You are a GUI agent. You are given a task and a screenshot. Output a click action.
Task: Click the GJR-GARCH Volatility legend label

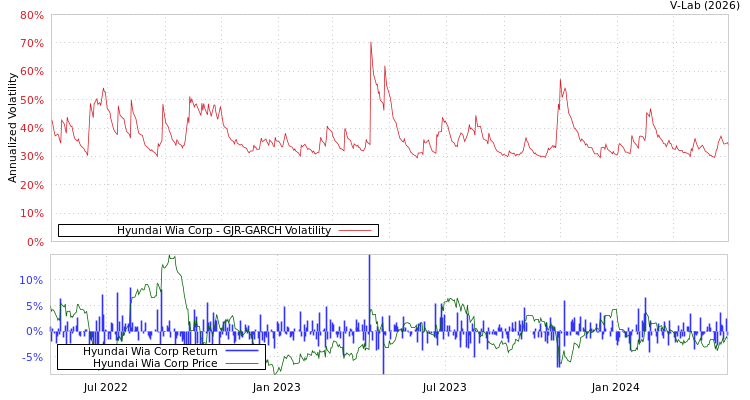(223, 231)
